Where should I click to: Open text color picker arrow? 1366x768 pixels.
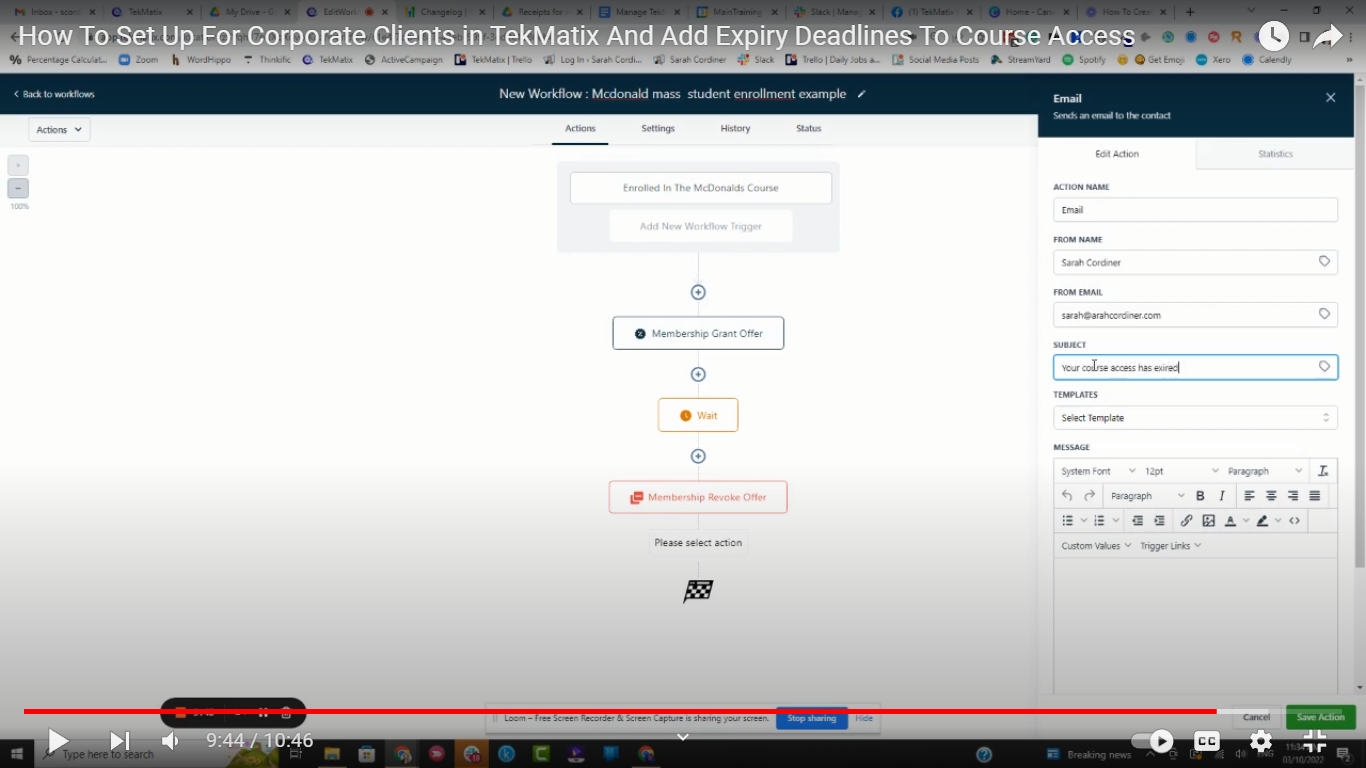(1246, 521)
